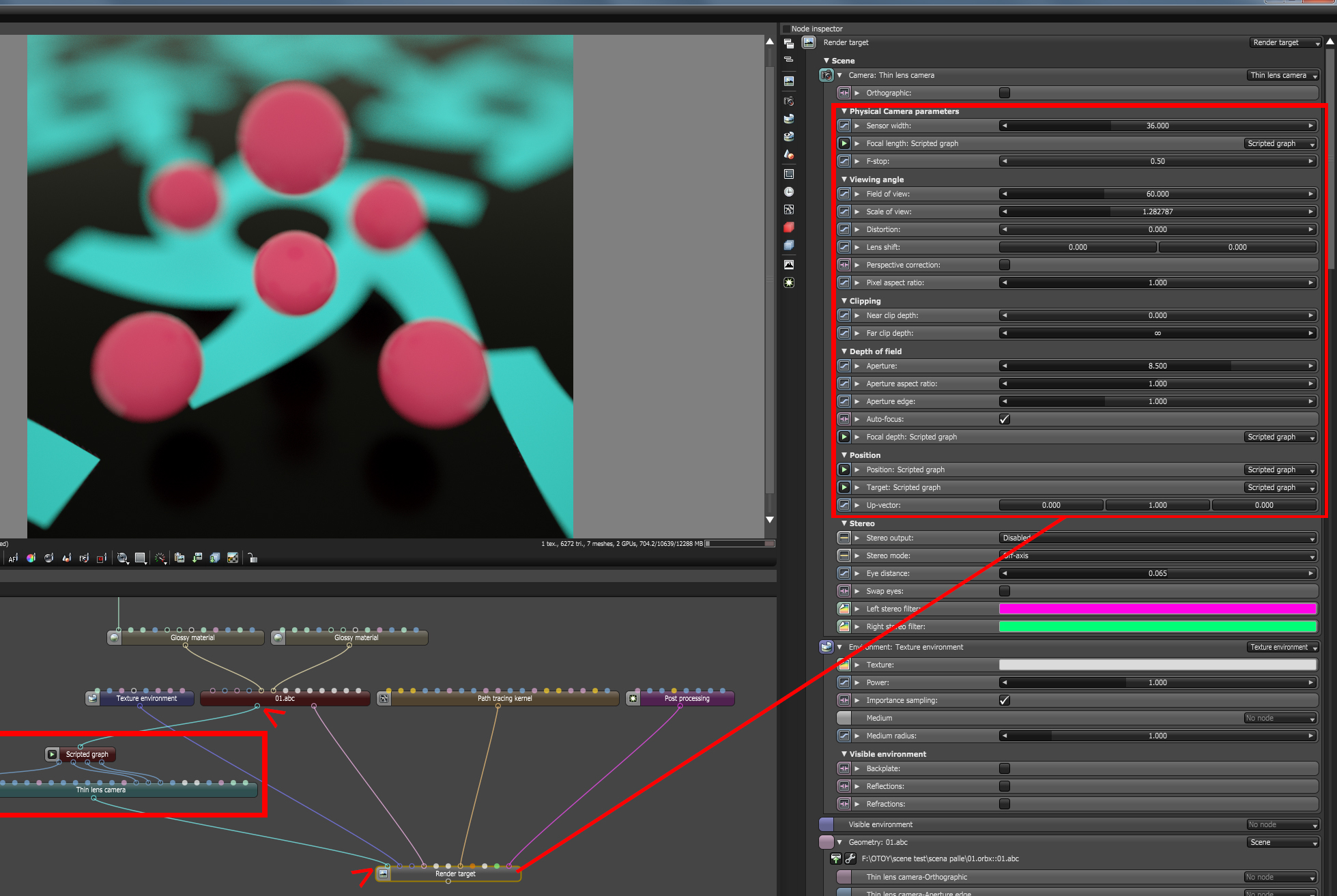Click the Path tracing kernel node
The height and width of the screenshot is (896, 1337).
pyautogui.click(x=504, y=698)
